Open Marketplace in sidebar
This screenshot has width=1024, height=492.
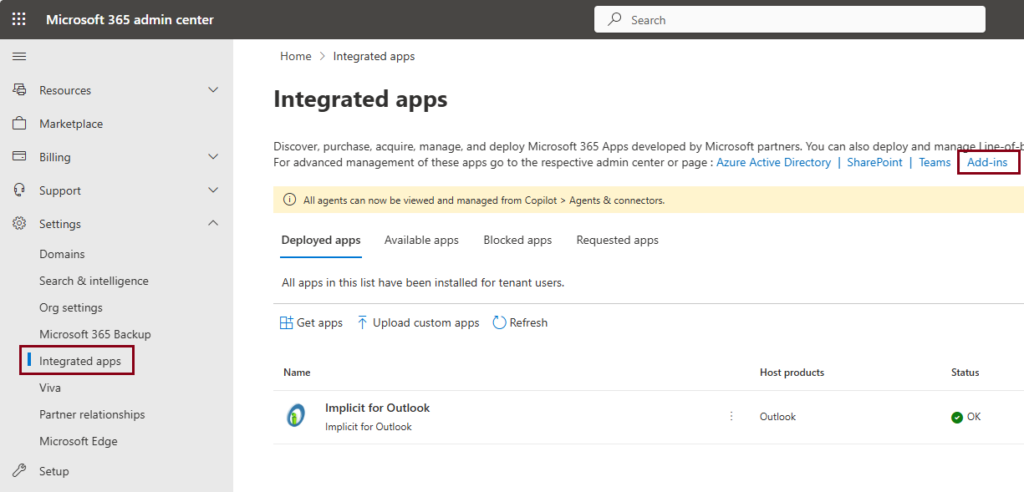pyautogui.click(x=71, y=123)
